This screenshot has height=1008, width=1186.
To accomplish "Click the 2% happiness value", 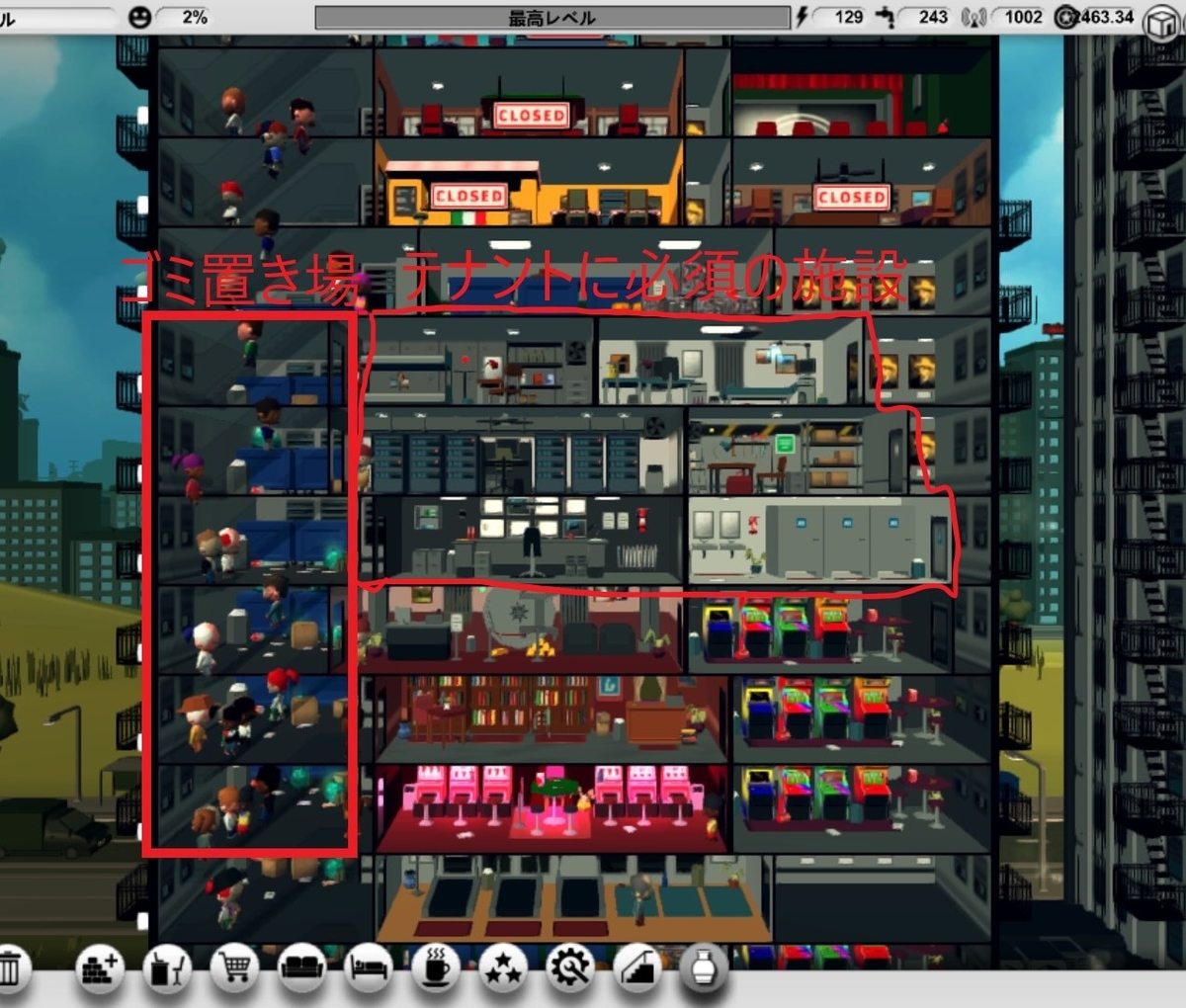I will pyautogui.click(x=195, y=17).
